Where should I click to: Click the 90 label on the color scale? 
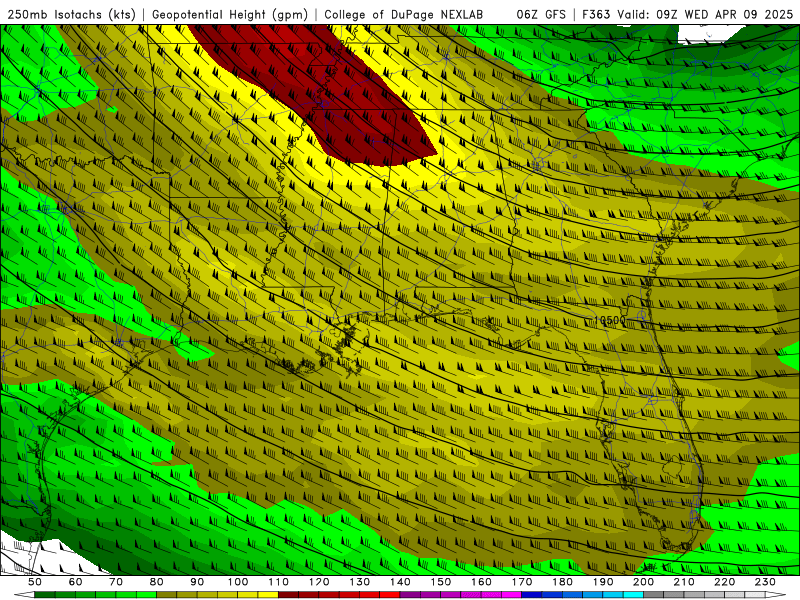coord(197,582)
